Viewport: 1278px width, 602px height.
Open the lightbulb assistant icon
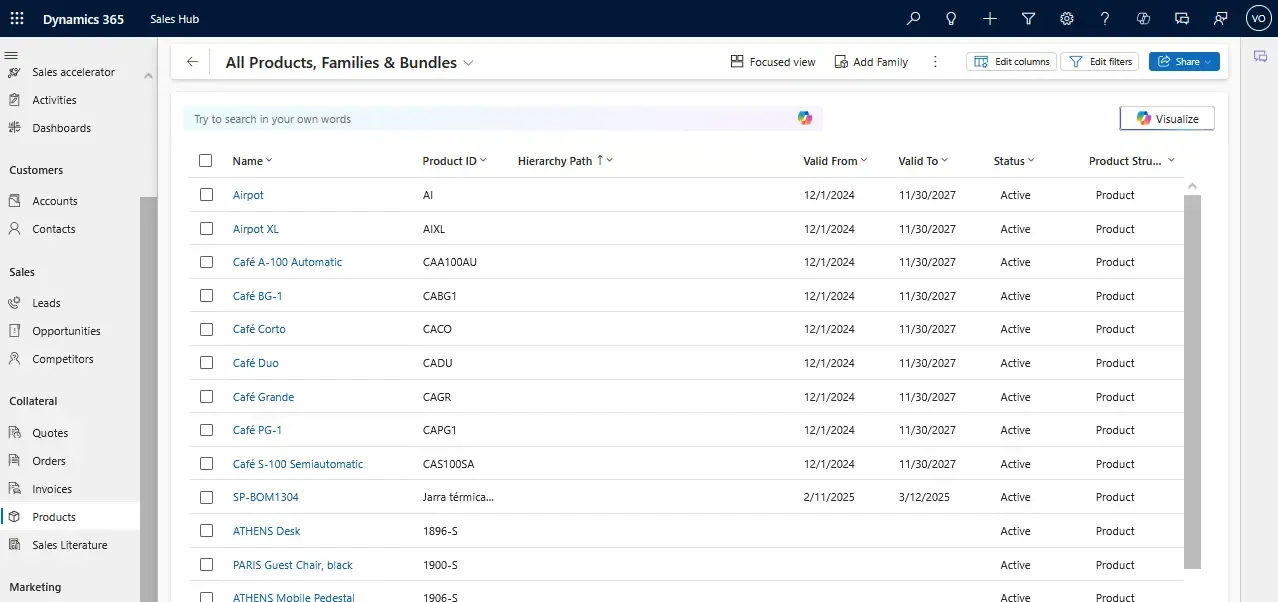click(951, 19)
